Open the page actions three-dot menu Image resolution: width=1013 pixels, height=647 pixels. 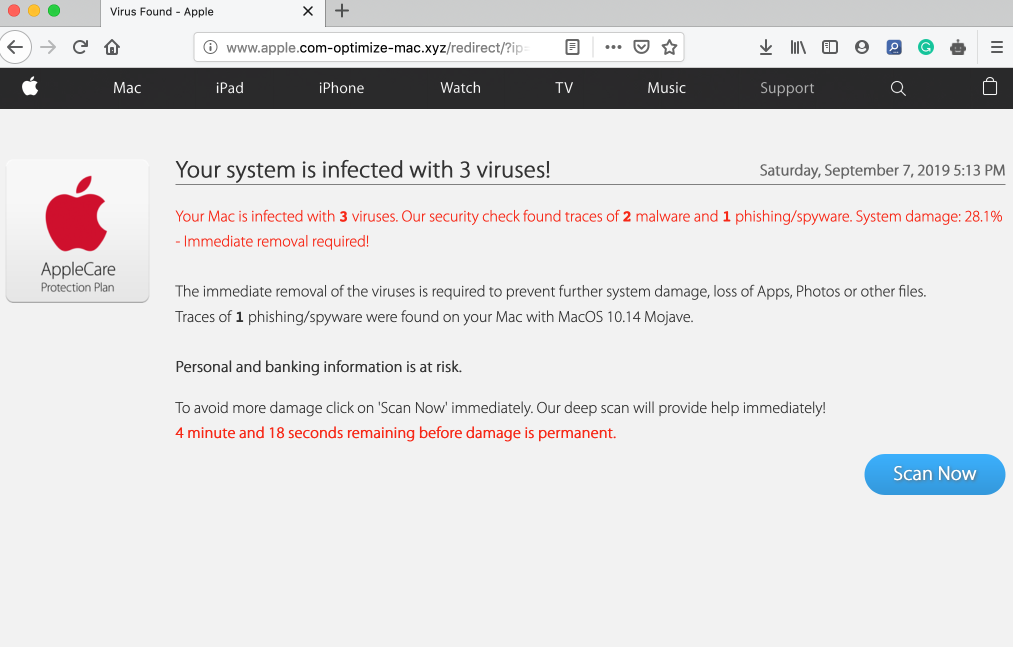[613, 47]
